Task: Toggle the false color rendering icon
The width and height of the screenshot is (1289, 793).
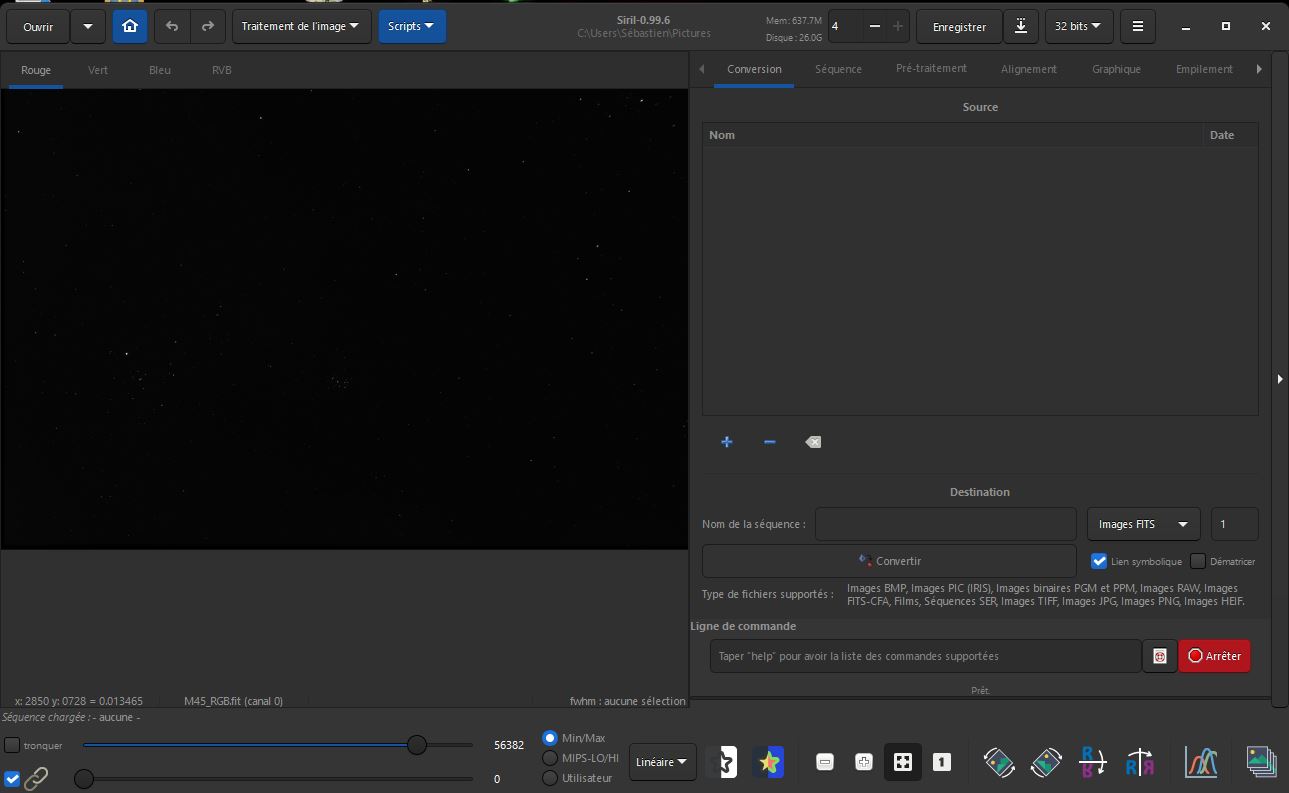Action: coord(769,762)
